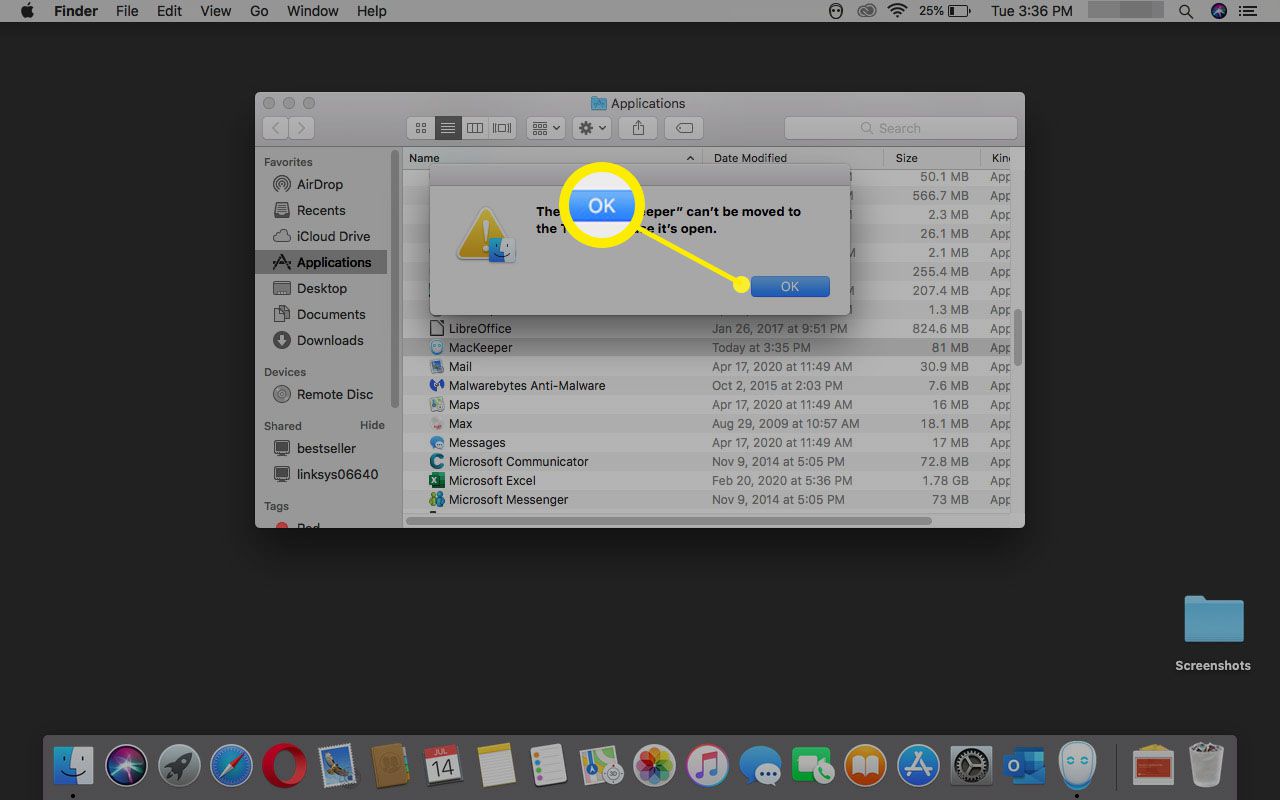Open Launchpad from the Dock

179,766
